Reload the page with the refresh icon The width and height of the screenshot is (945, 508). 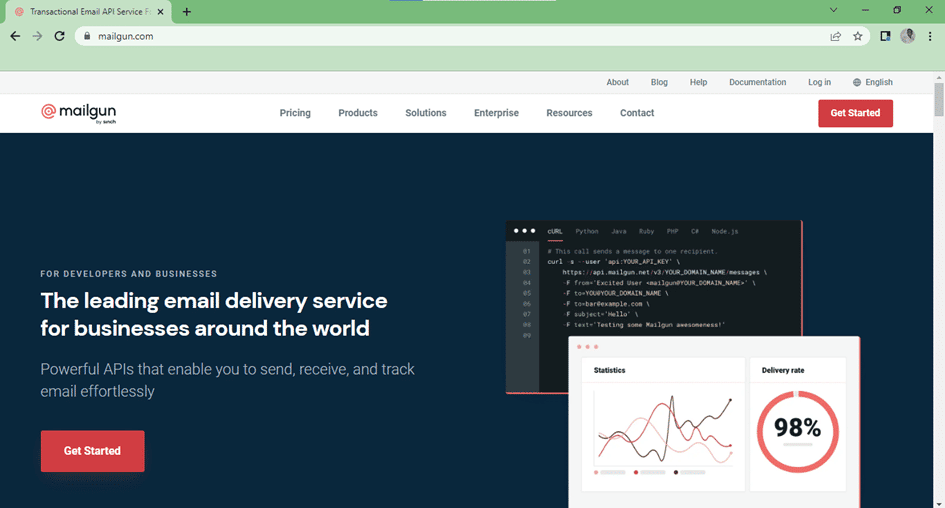(59, 36)
